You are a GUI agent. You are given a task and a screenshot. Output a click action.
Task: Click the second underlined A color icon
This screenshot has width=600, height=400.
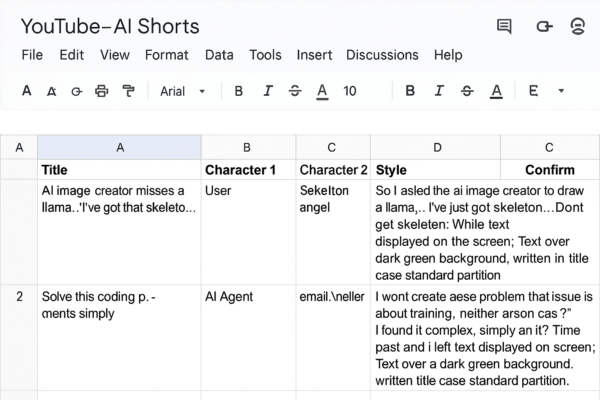coord(496,92)
